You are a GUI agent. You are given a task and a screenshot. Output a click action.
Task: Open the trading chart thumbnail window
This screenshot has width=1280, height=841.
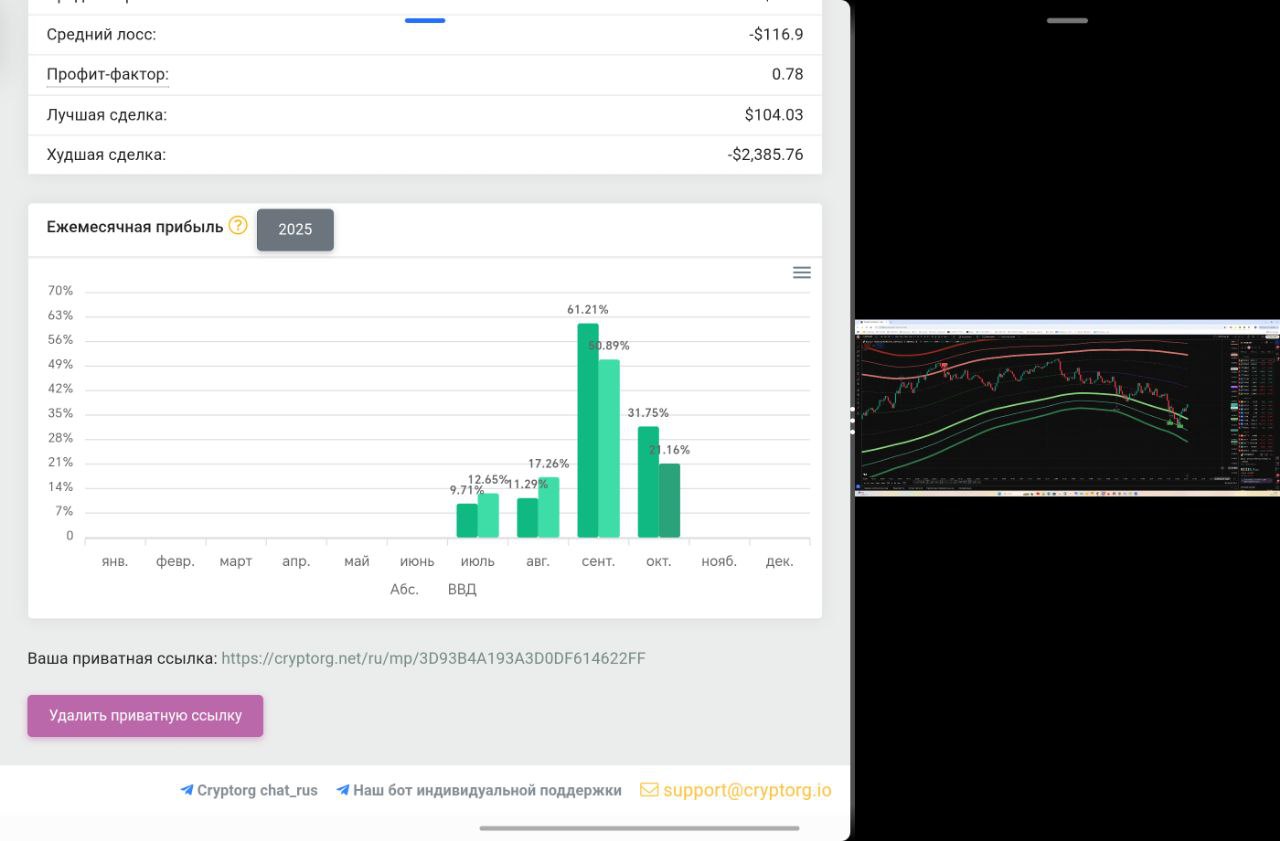tap(1067, 408)
